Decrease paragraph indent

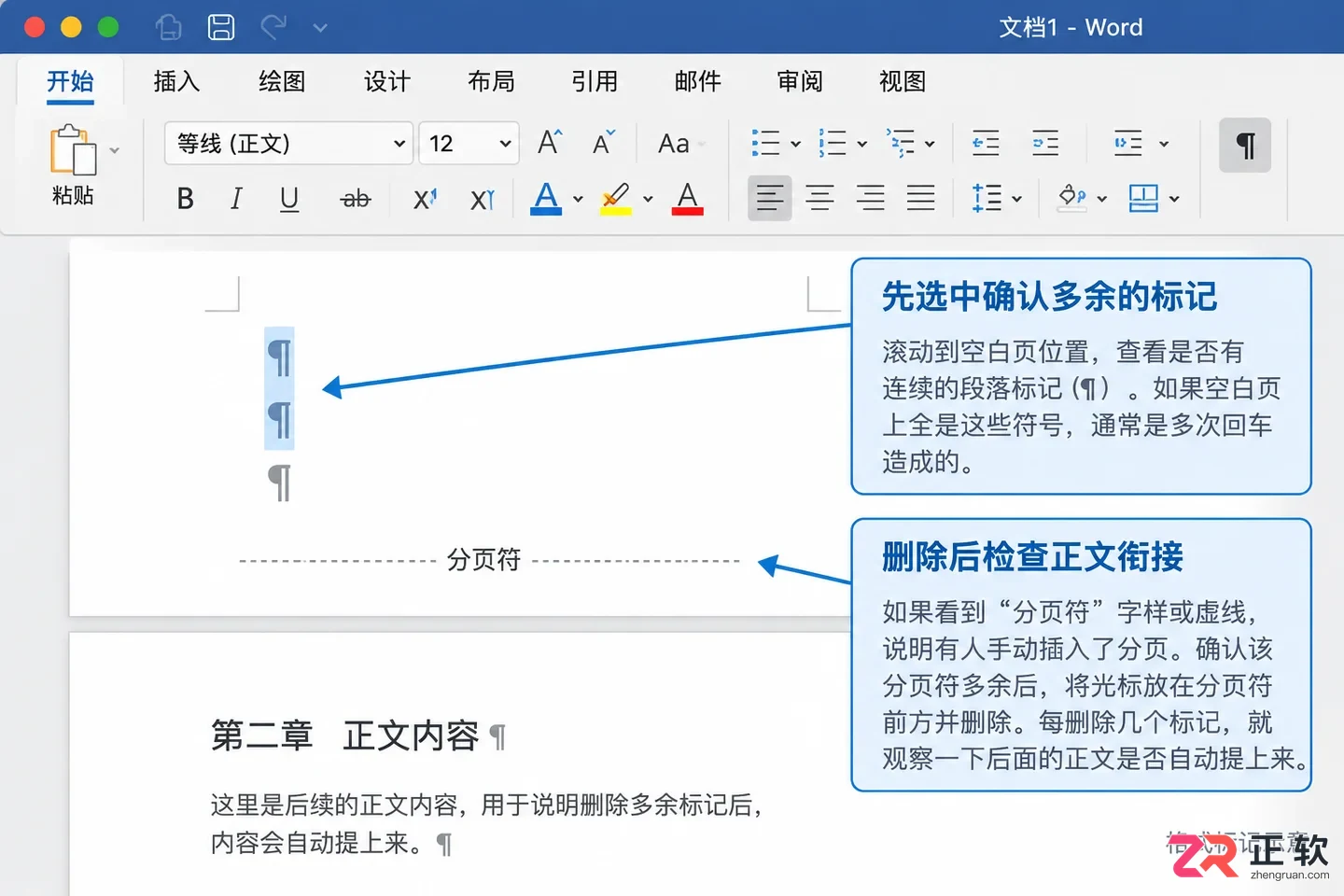pyautogui.click(x=986, y=144)
